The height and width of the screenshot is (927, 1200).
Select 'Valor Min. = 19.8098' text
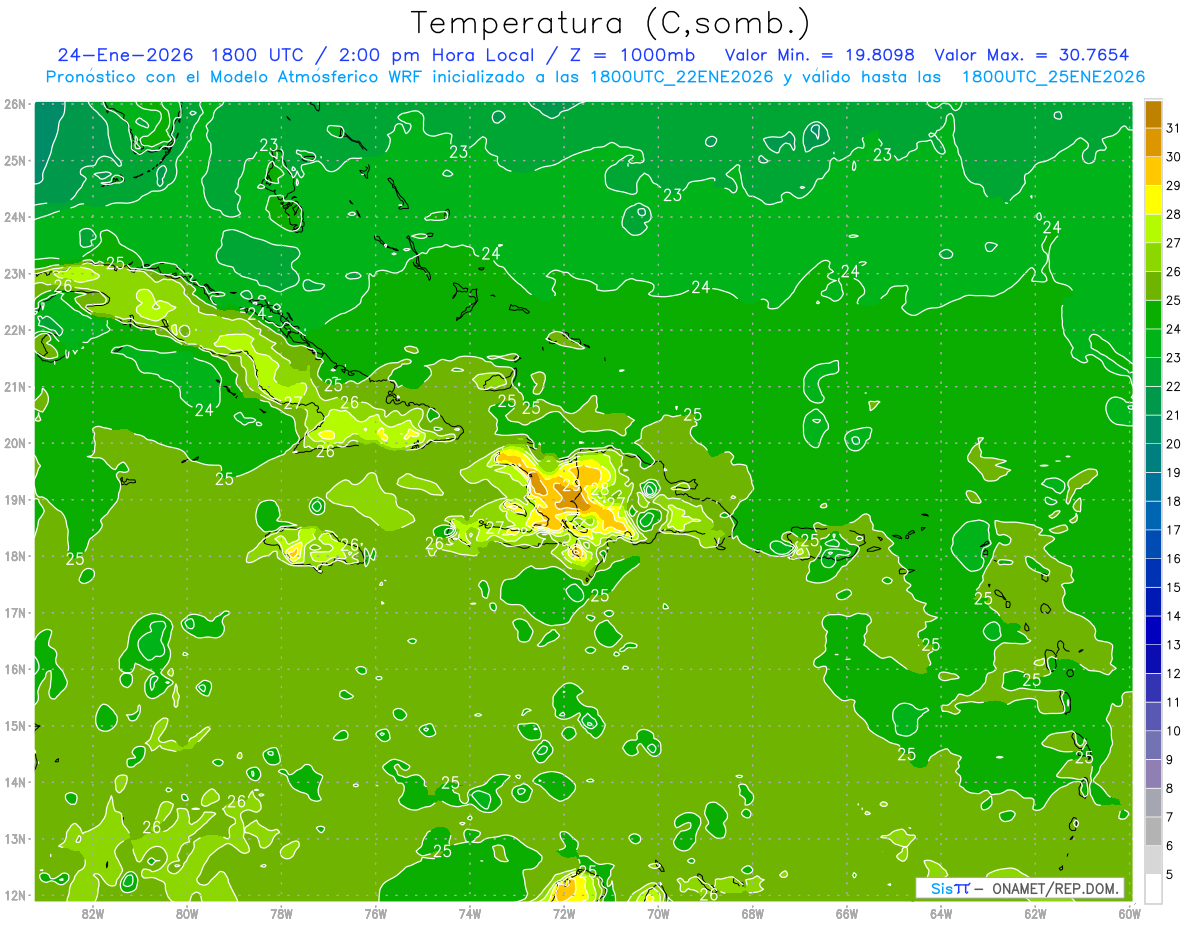(819, 55)
